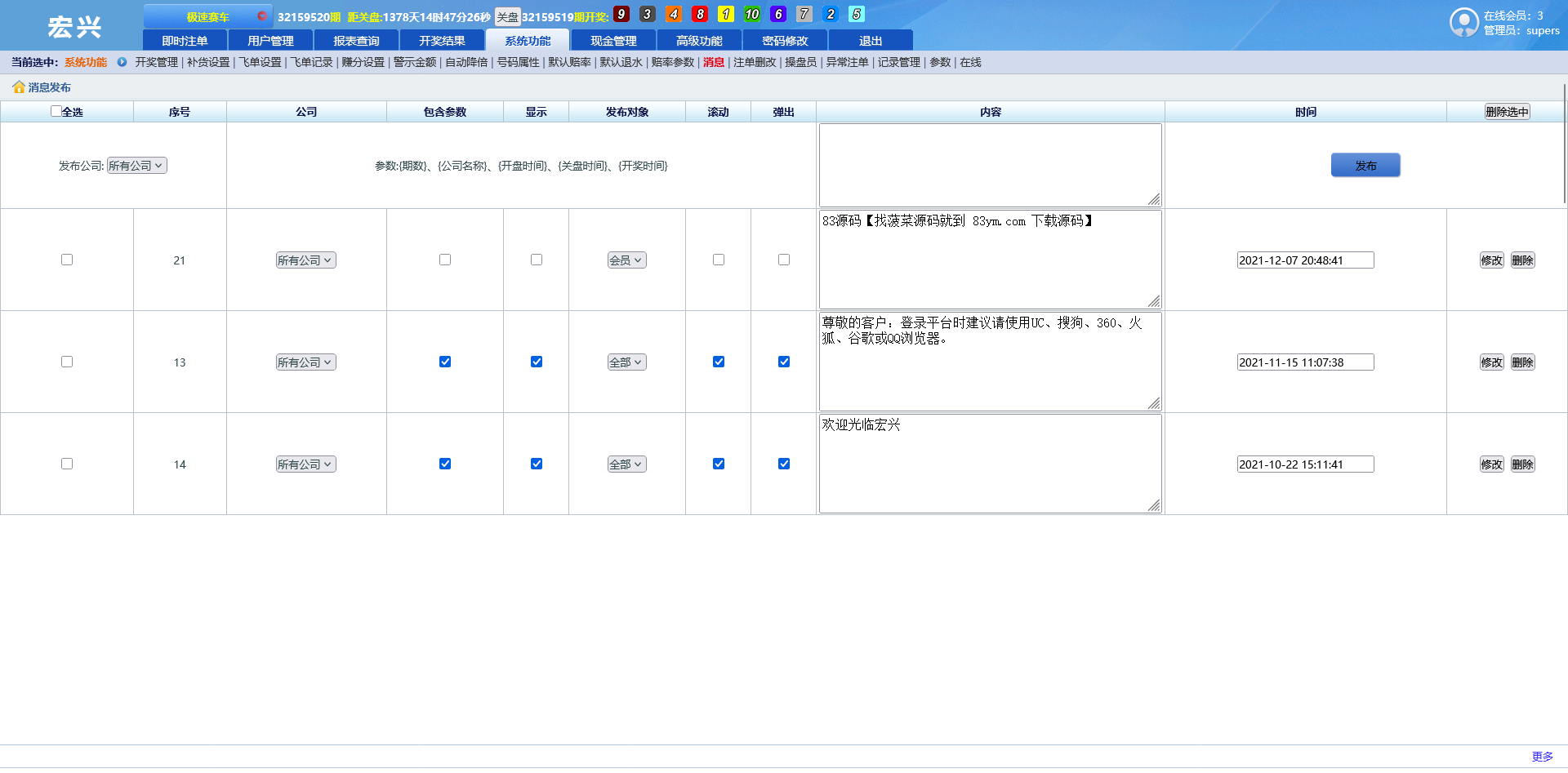Viewport: 1568px width, 773px height.
Task: Click orange lottery ball number 4
Action: 674,14
